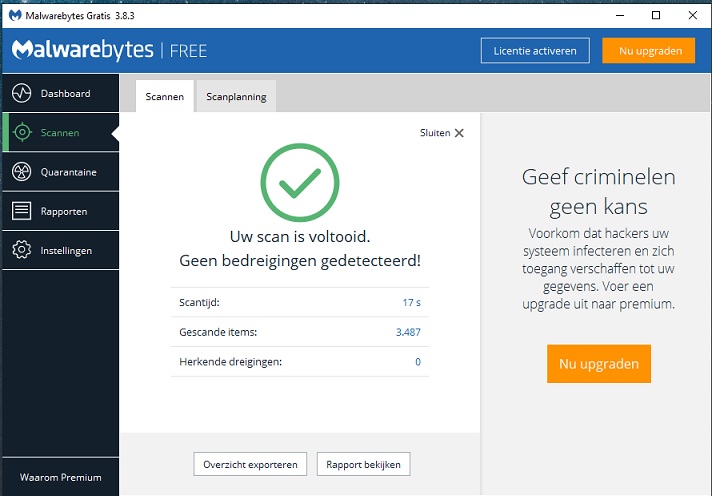Open the Waarom Premium link
The image size is (712, 496).
pyautogui.click(x=60, y=477)
